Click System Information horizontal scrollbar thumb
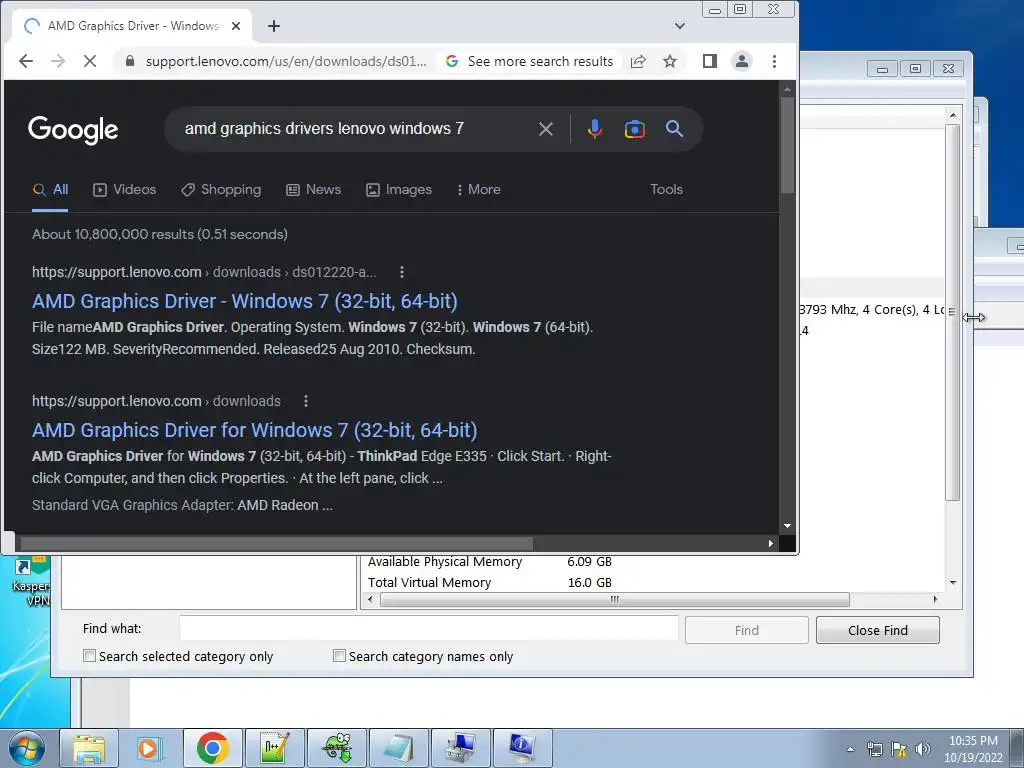The width and height of the screenshot is (1024, 768). pyautogui.click(x=615, y=600)
